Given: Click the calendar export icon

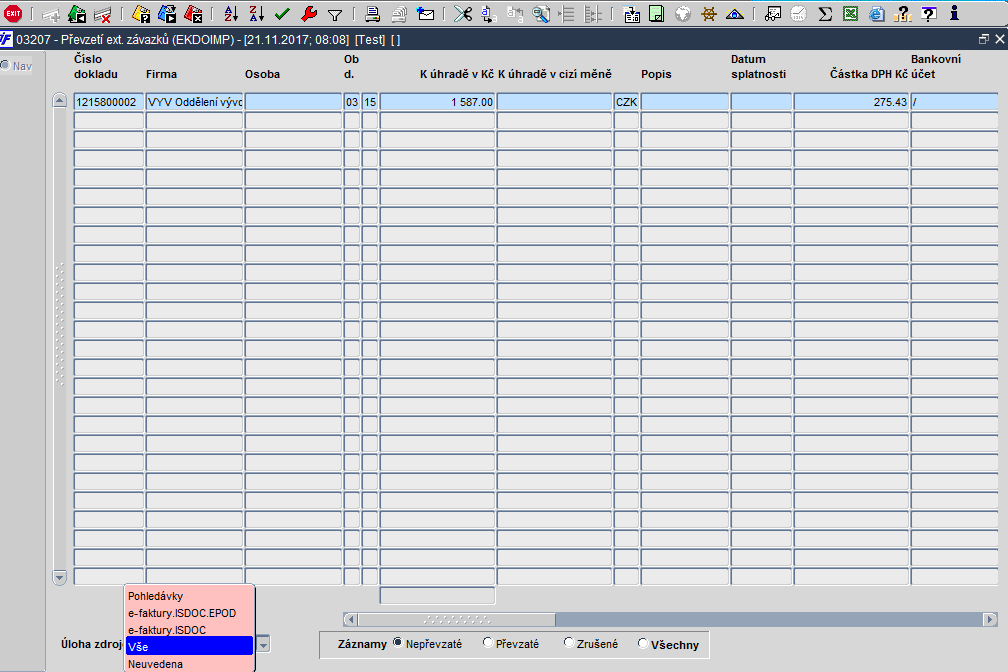Looking at the screenshot, I should click(x=632, y=14).
